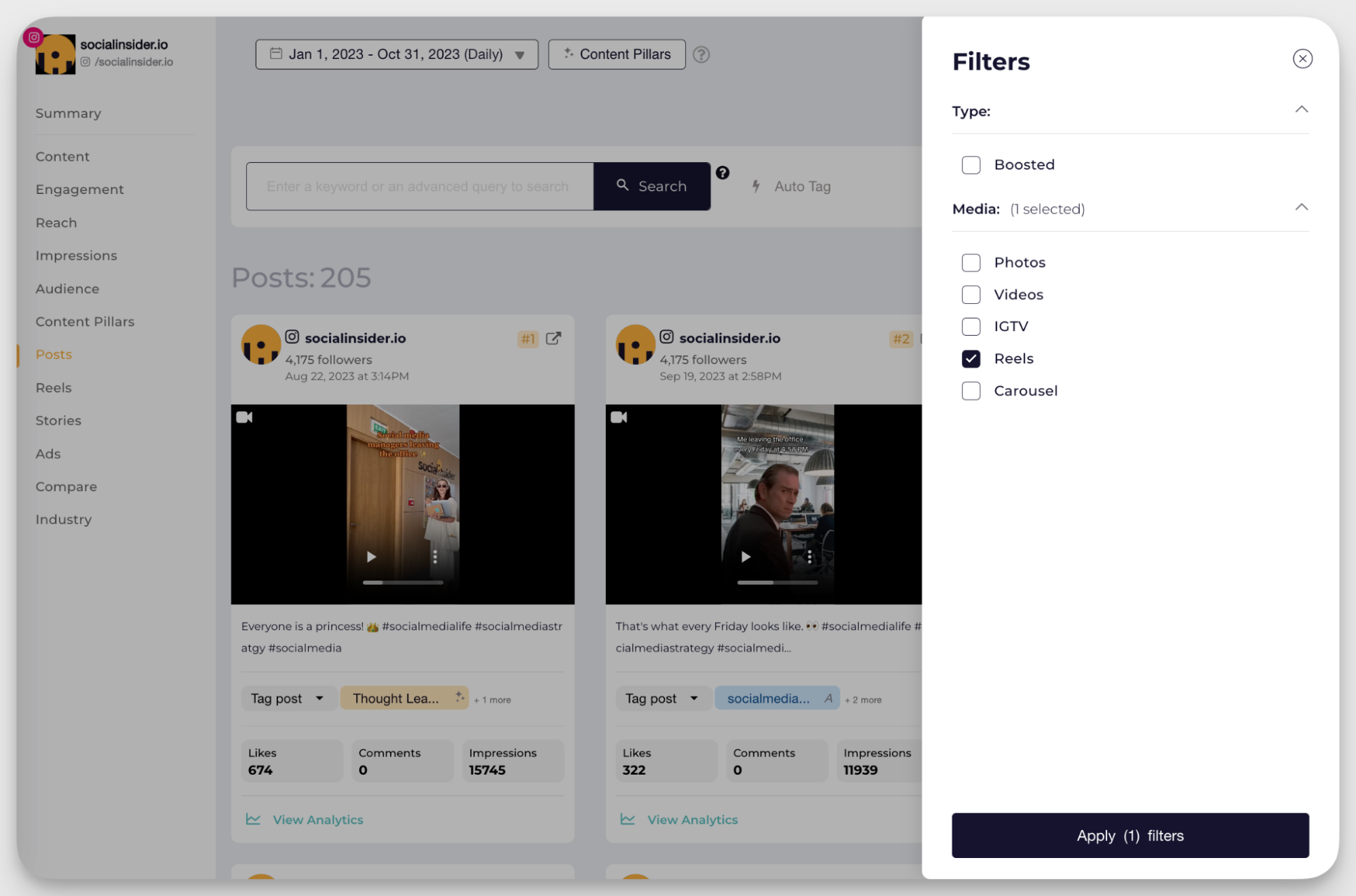The width and height of the screenshot is (1356, 896).
Task: Click the post #2 profile avatar
Action: [x=636, y=345]
